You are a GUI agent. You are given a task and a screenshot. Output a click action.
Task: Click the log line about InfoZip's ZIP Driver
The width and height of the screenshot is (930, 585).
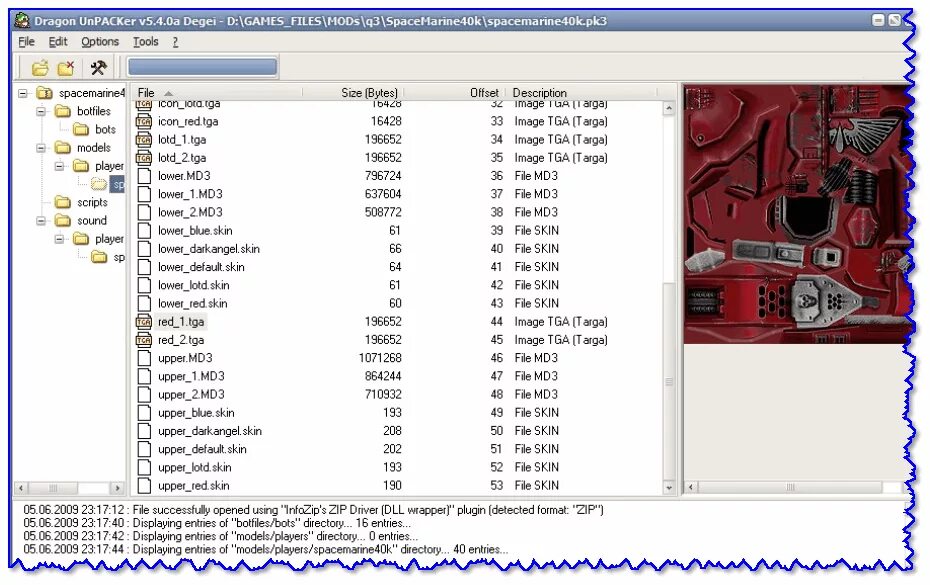pyautogui.click(x=313, y=510)
